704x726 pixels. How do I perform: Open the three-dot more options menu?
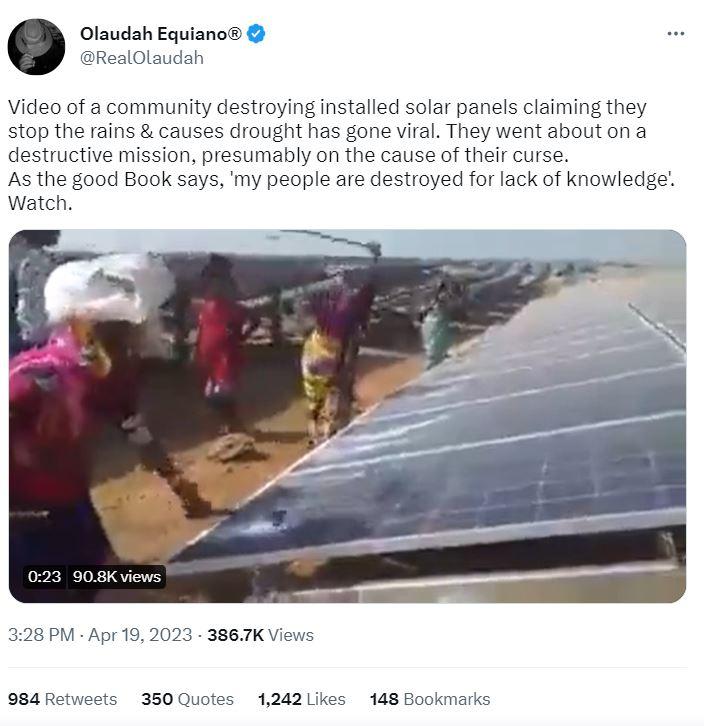click(676, 33)
